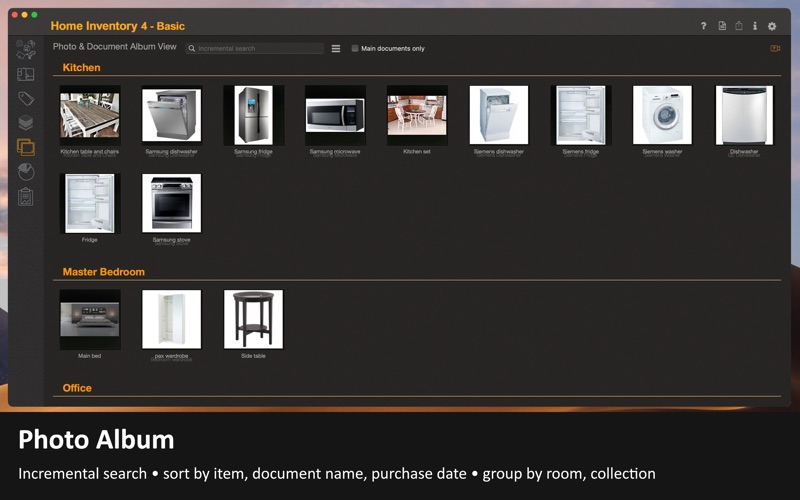This screenshot has width=800, height=500.
Task: Focus the Incremental search field
Action: pos(255,48)
